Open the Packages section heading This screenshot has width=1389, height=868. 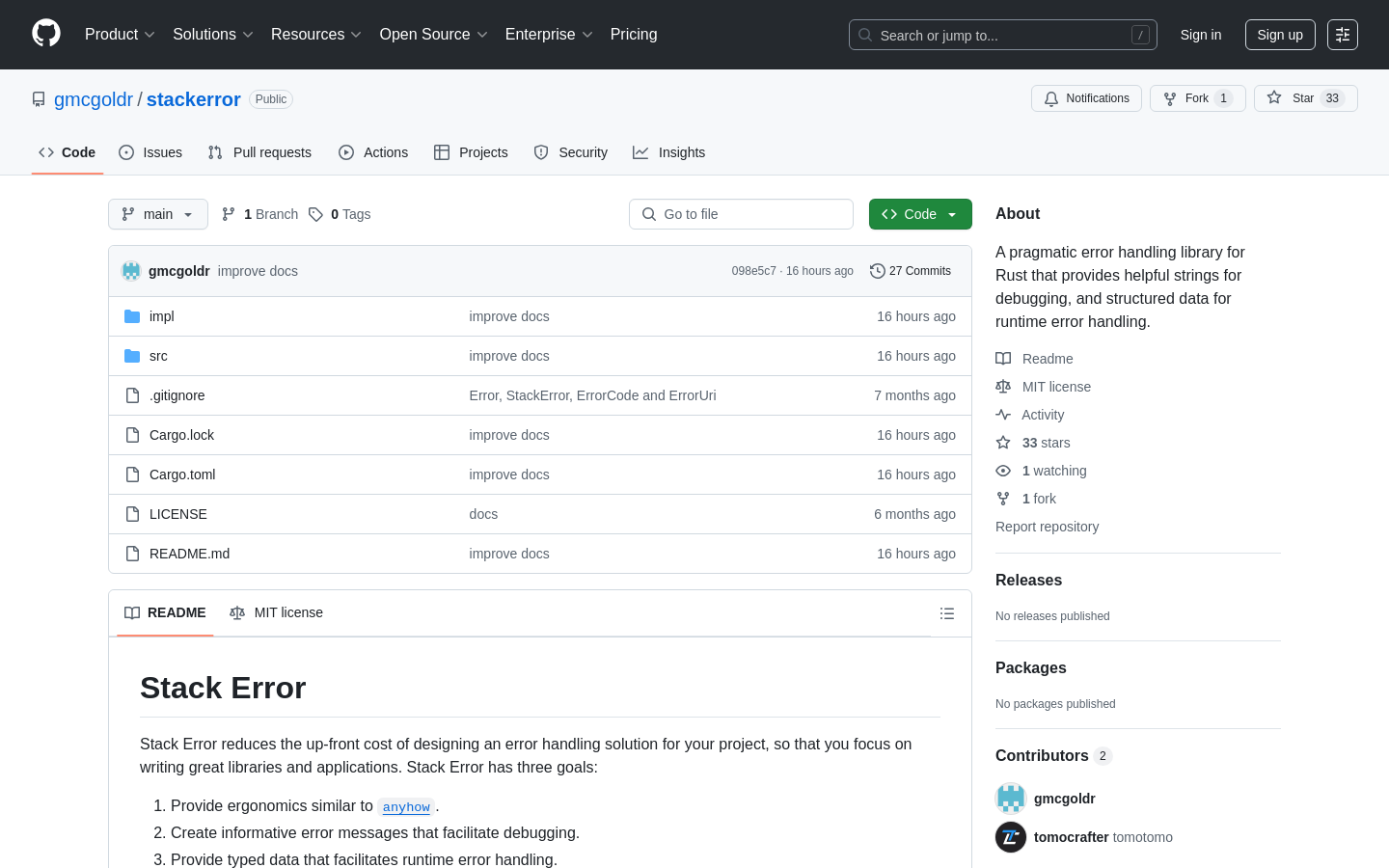coord(1031,667)
